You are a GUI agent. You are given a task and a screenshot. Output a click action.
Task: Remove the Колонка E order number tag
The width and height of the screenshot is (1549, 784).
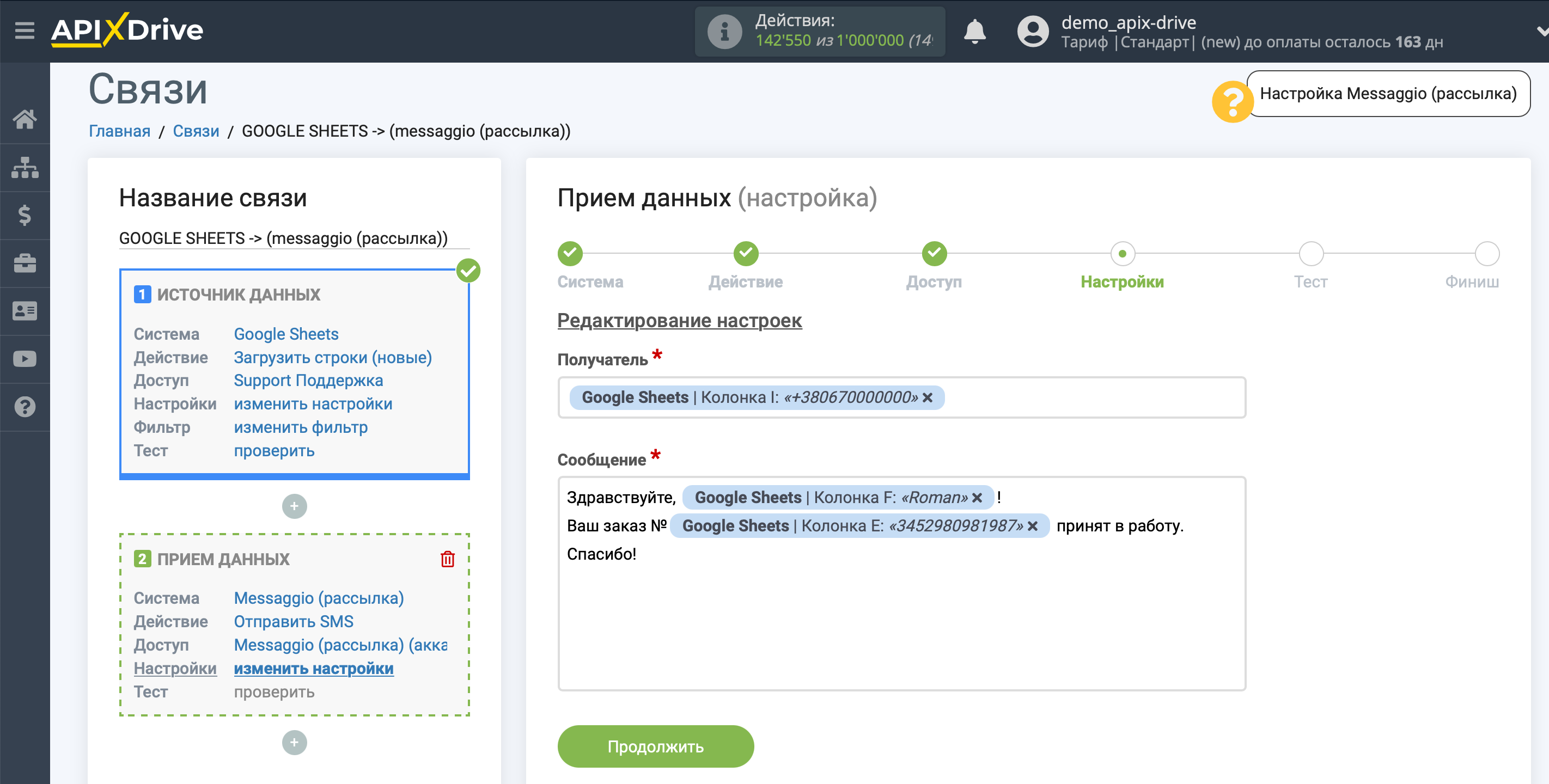tap(1033, 526)
